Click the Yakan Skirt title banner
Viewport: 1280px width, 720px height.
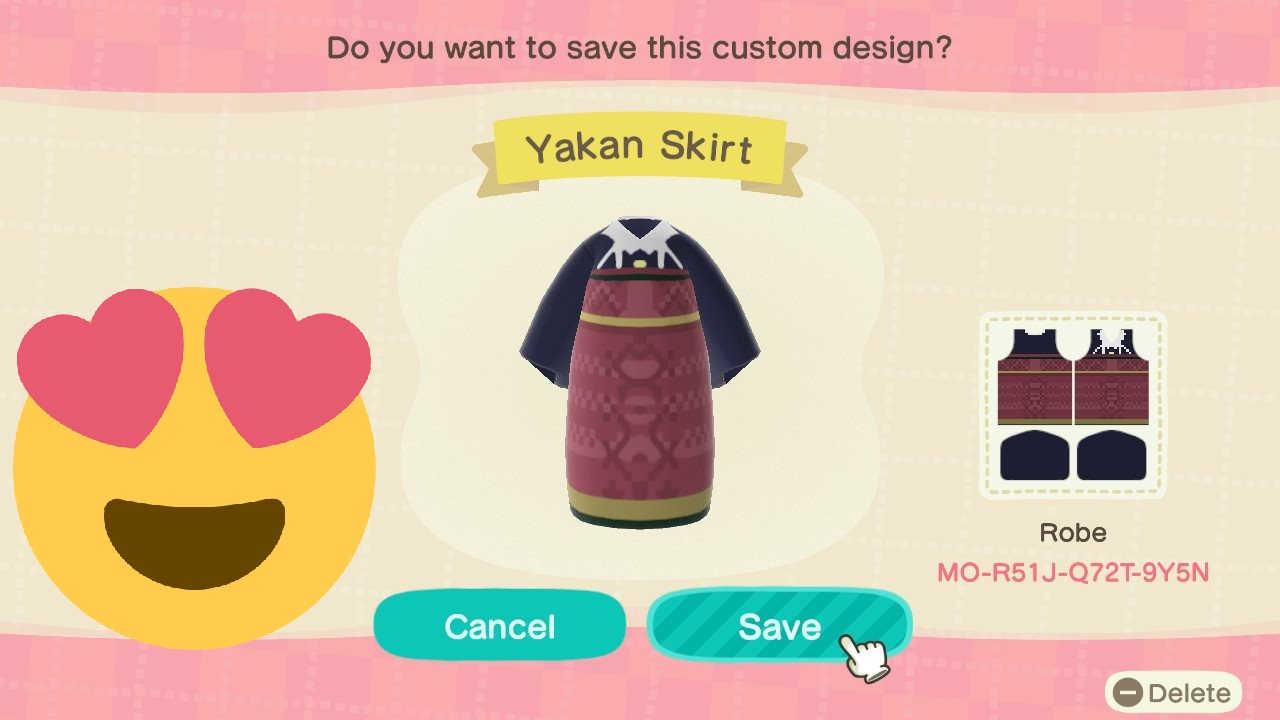click(639, 148)
